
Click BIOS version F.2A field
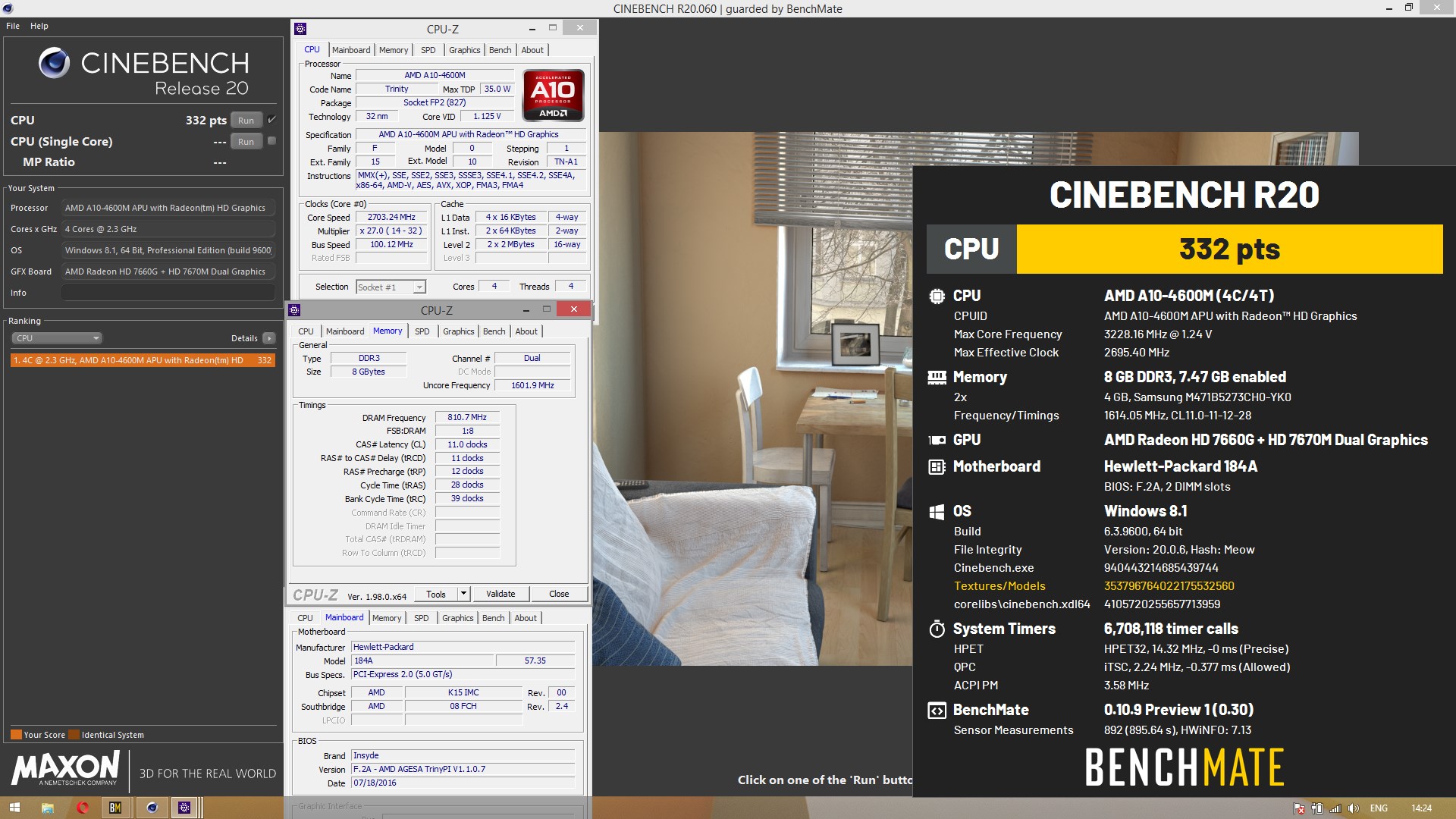pos(463,769)
